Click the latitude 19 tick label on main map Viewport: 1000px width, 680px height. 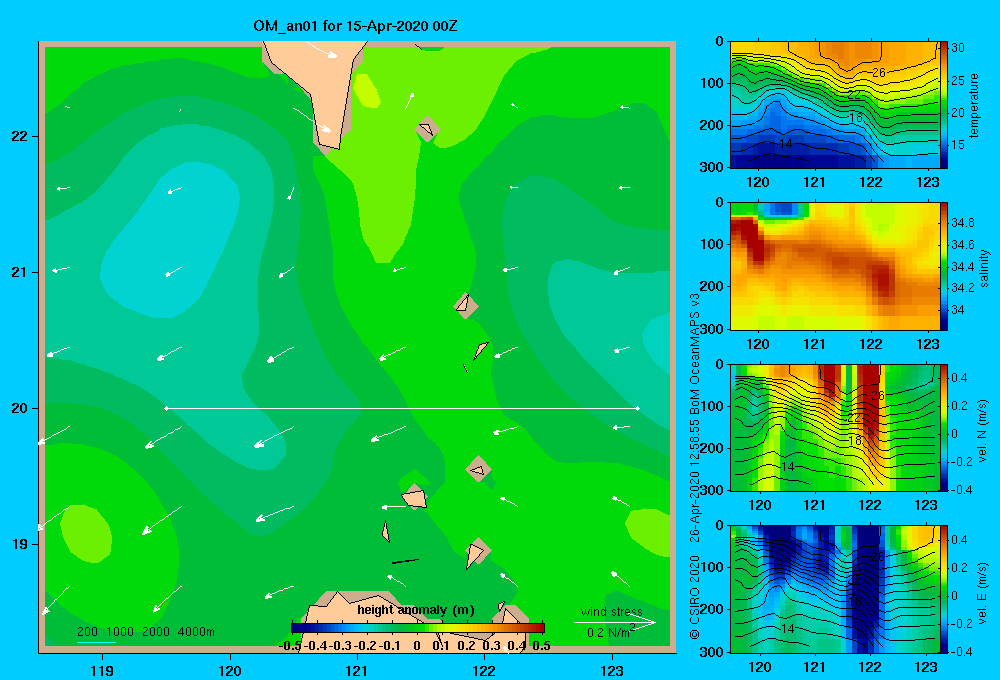(20, 544)
